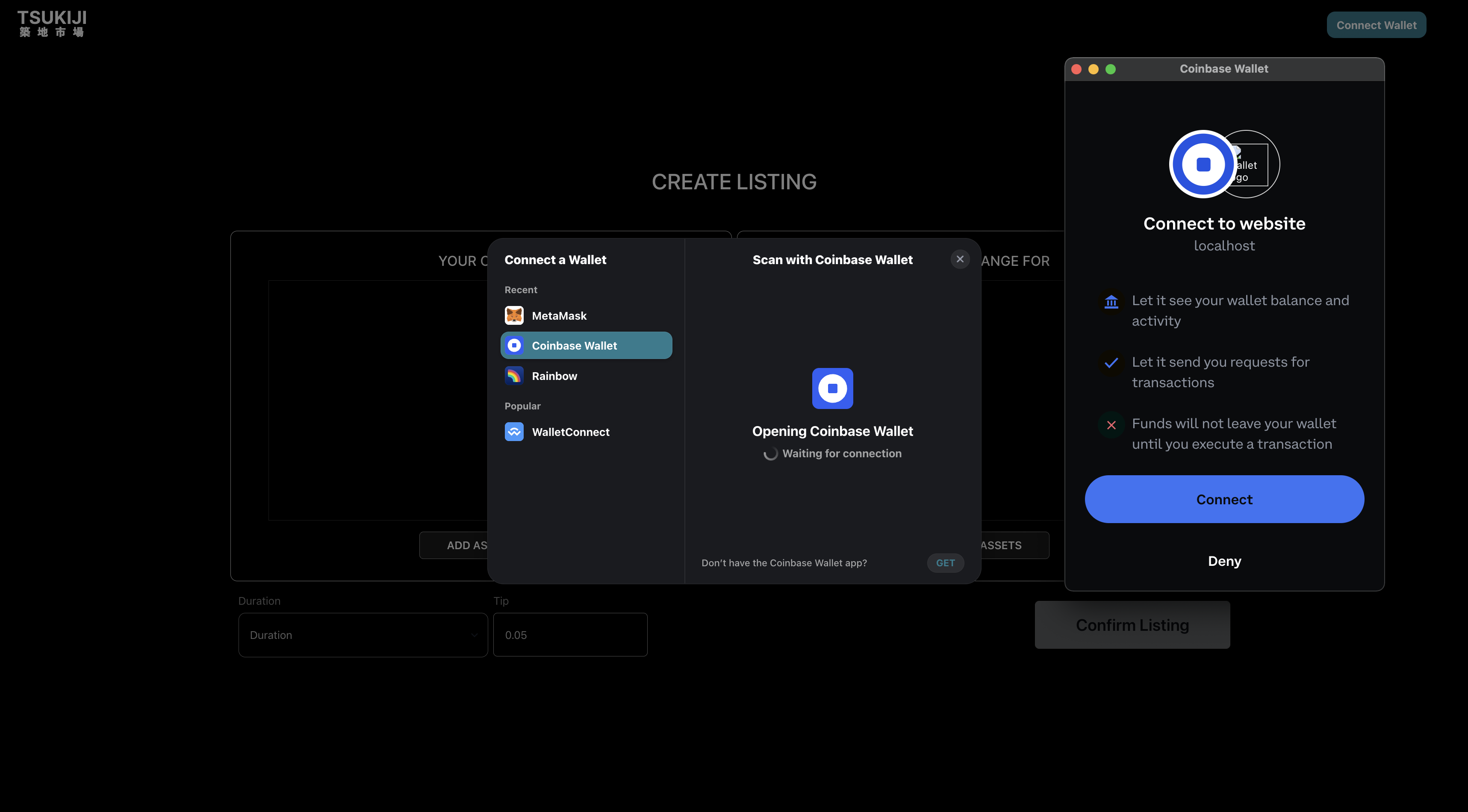Click the localhost text in Coinbase window
This screenshot has height=812, width=1468.
coord(1224,246)
